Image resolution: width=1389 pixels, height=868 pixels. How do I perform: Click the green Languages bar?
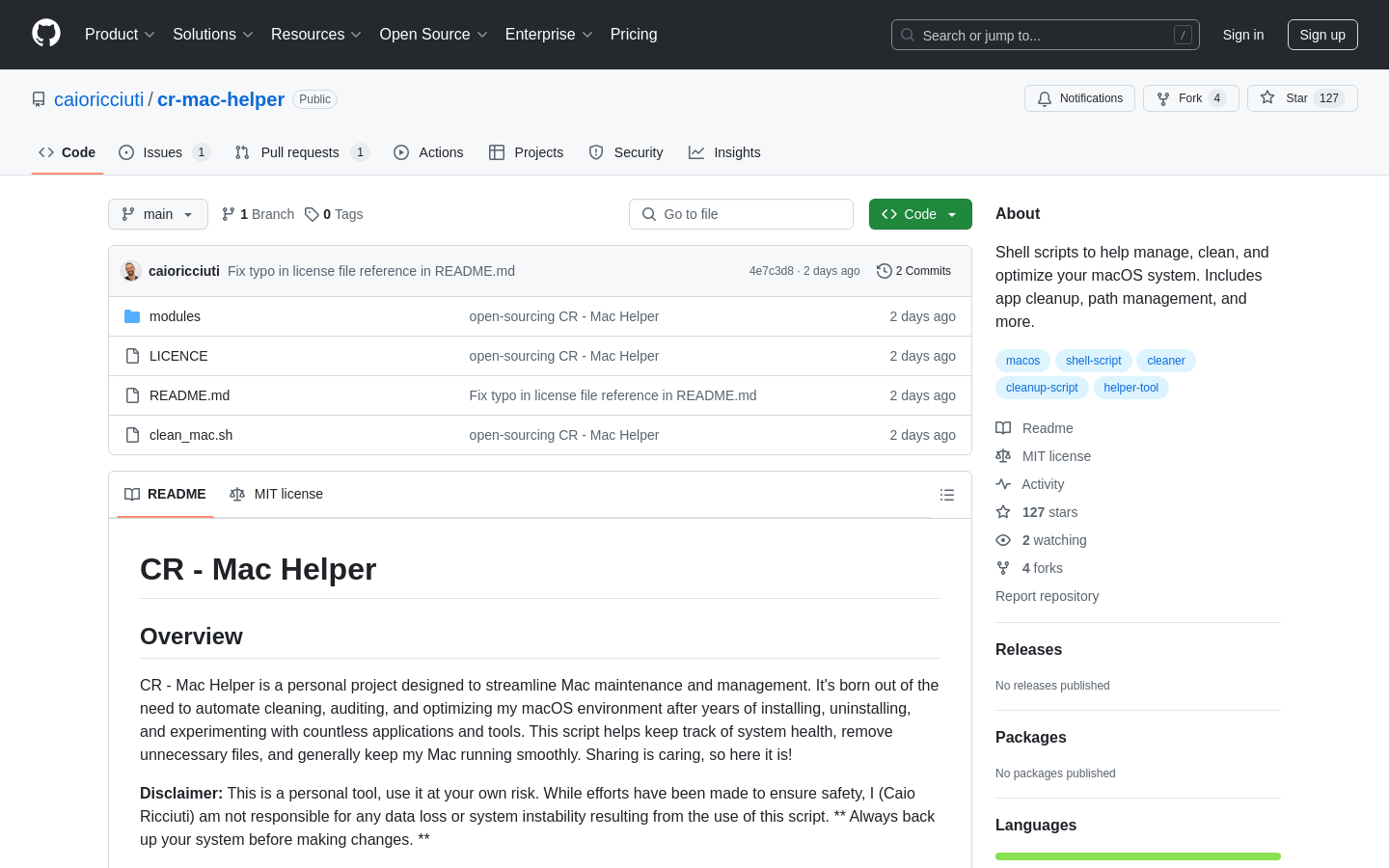tap(1138, 856)
